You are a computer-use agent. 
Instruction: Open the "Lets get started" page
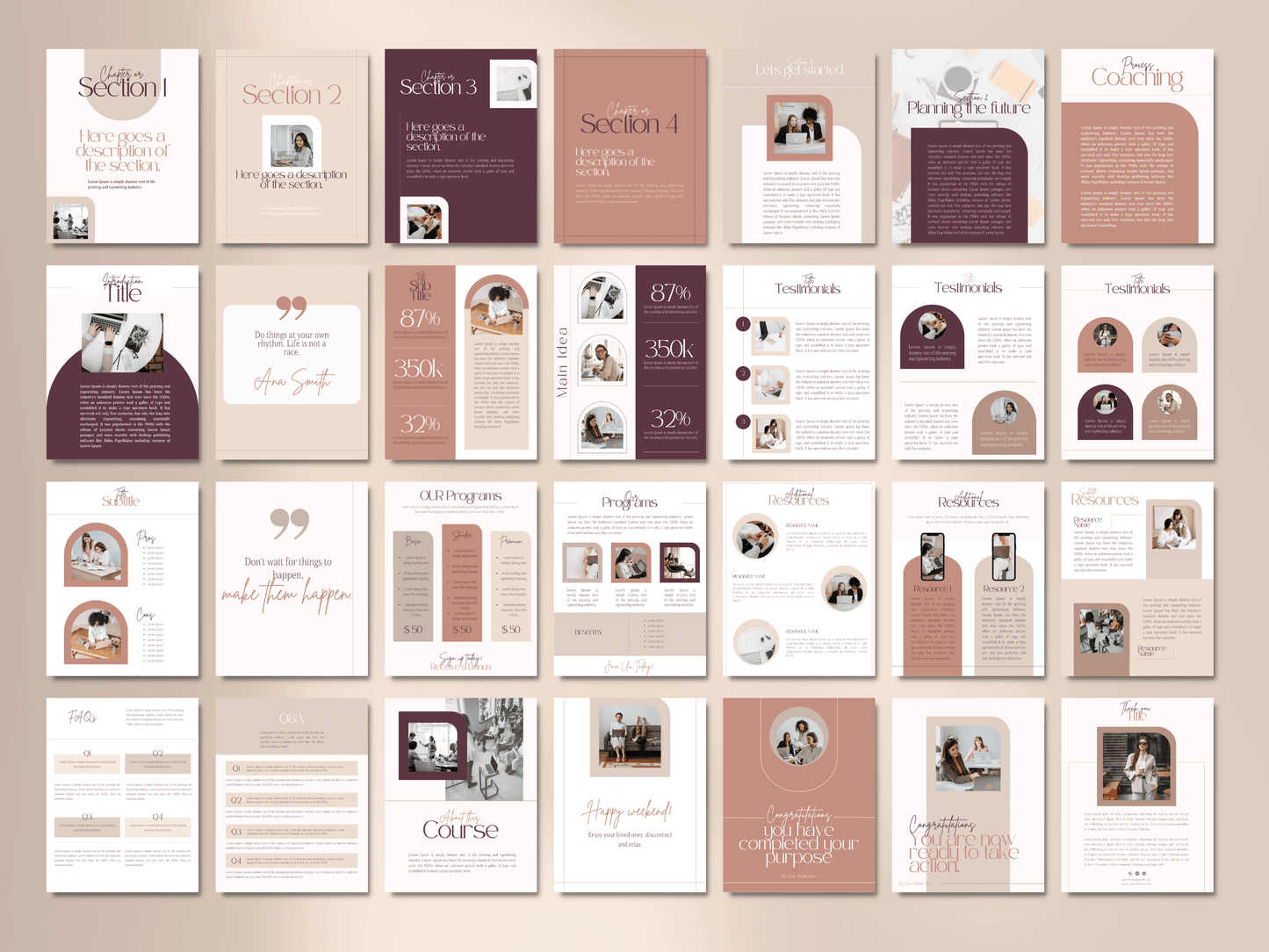click(x=799, y=147)
